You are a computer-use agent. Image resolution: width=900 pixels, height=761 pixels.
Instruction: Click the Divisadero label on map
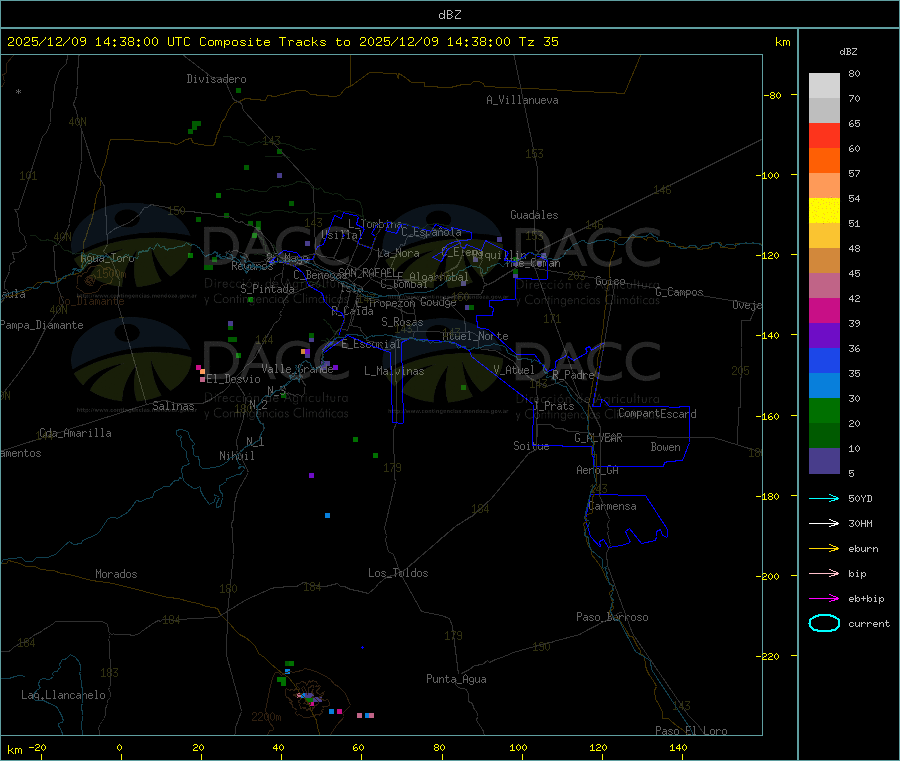coord(216,79)
